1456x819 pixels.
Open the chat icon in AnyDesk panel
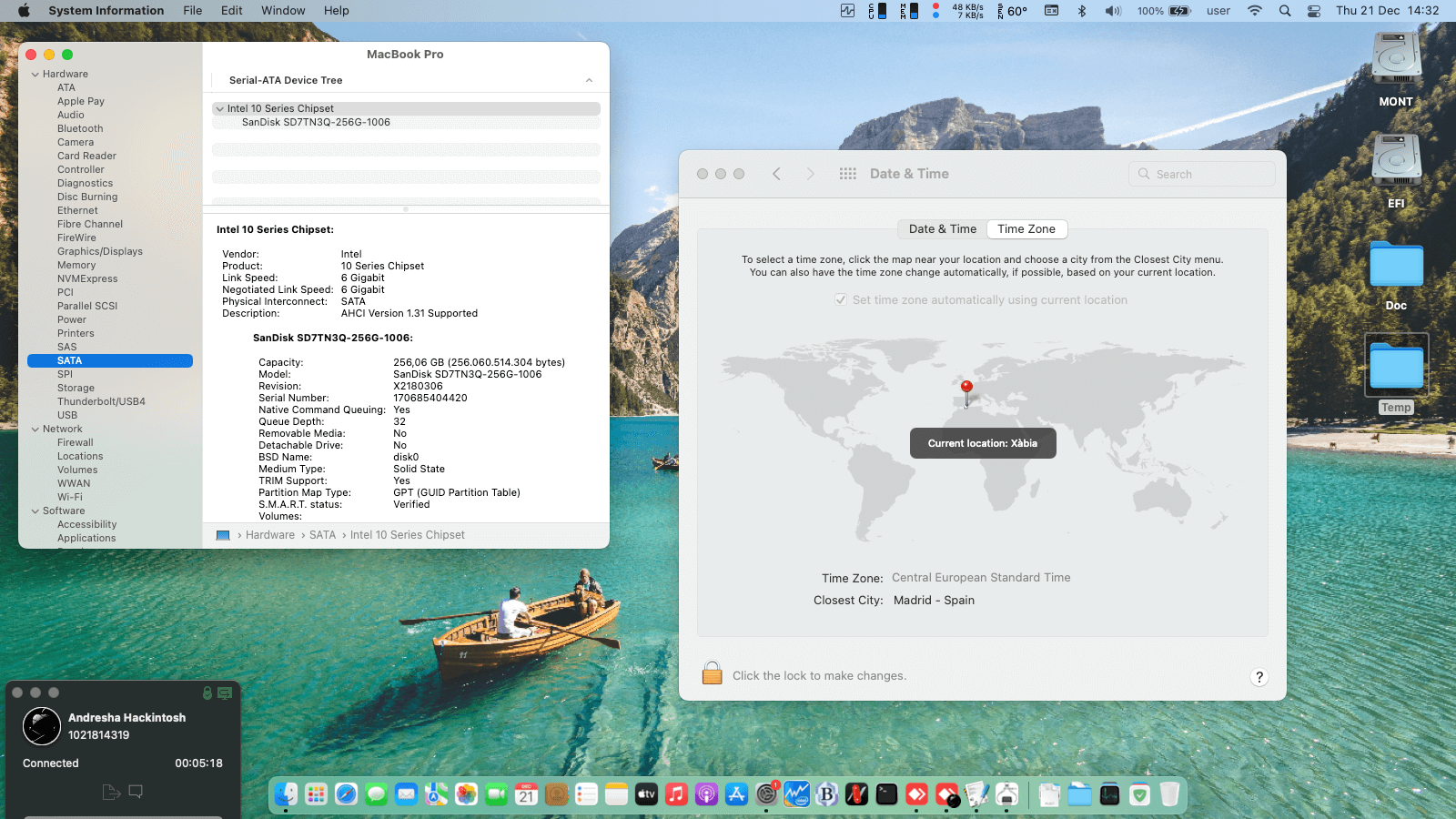pos(136,792)
